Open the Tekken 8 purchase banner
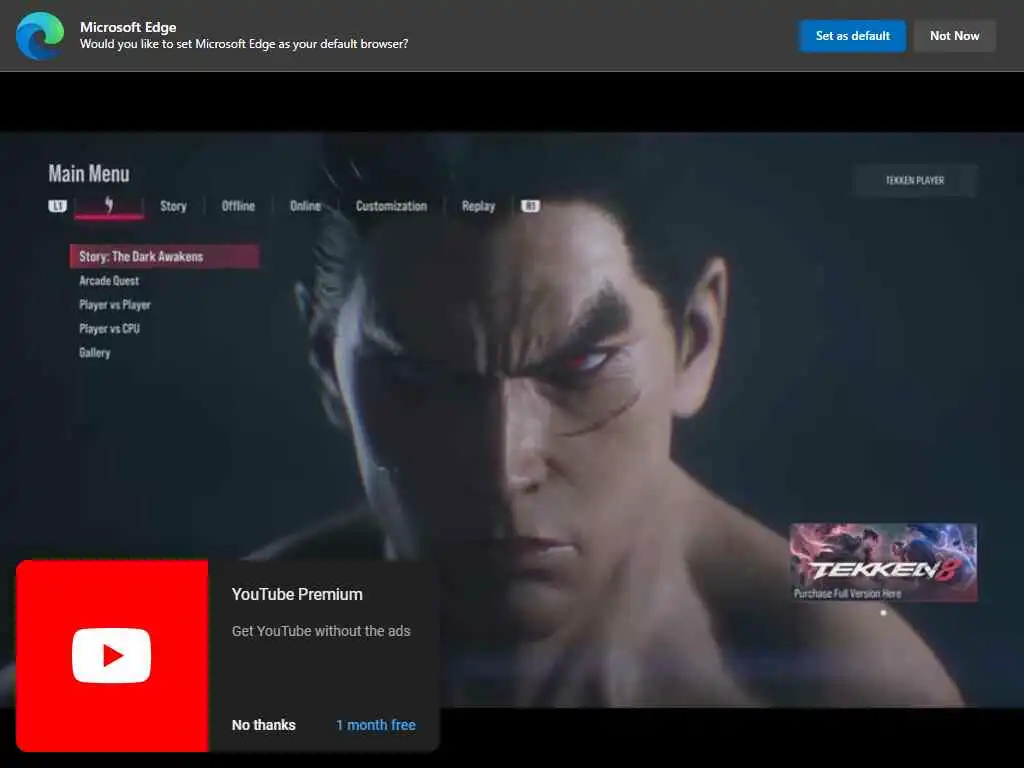The image size is (1024, 768). (883, 562)
